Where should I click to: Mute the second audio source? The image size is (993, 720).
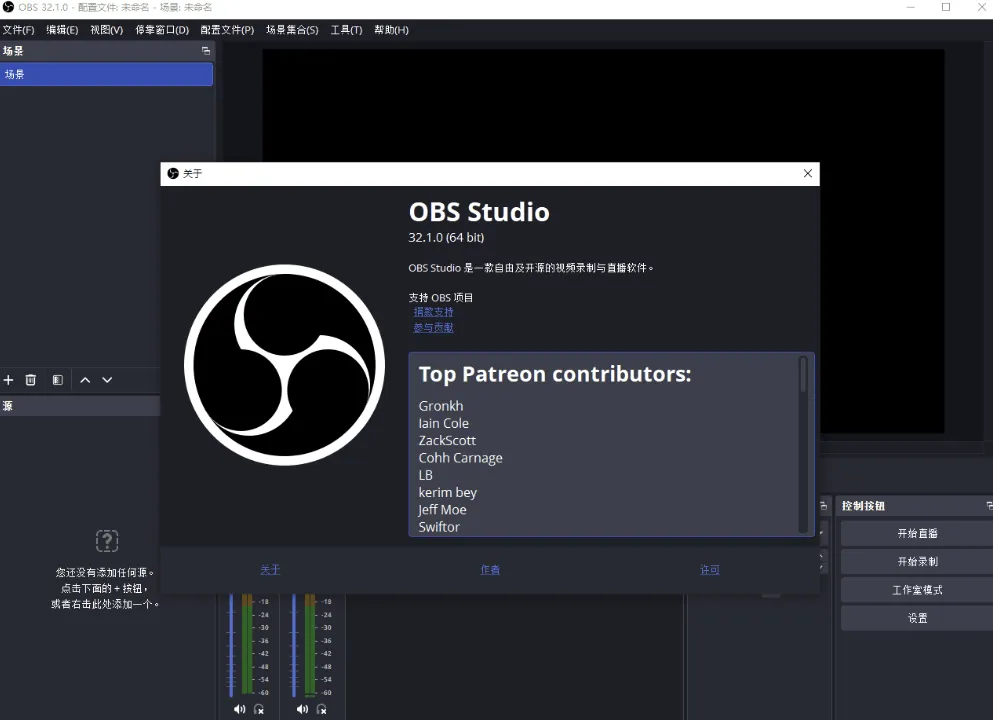(302, 709)
